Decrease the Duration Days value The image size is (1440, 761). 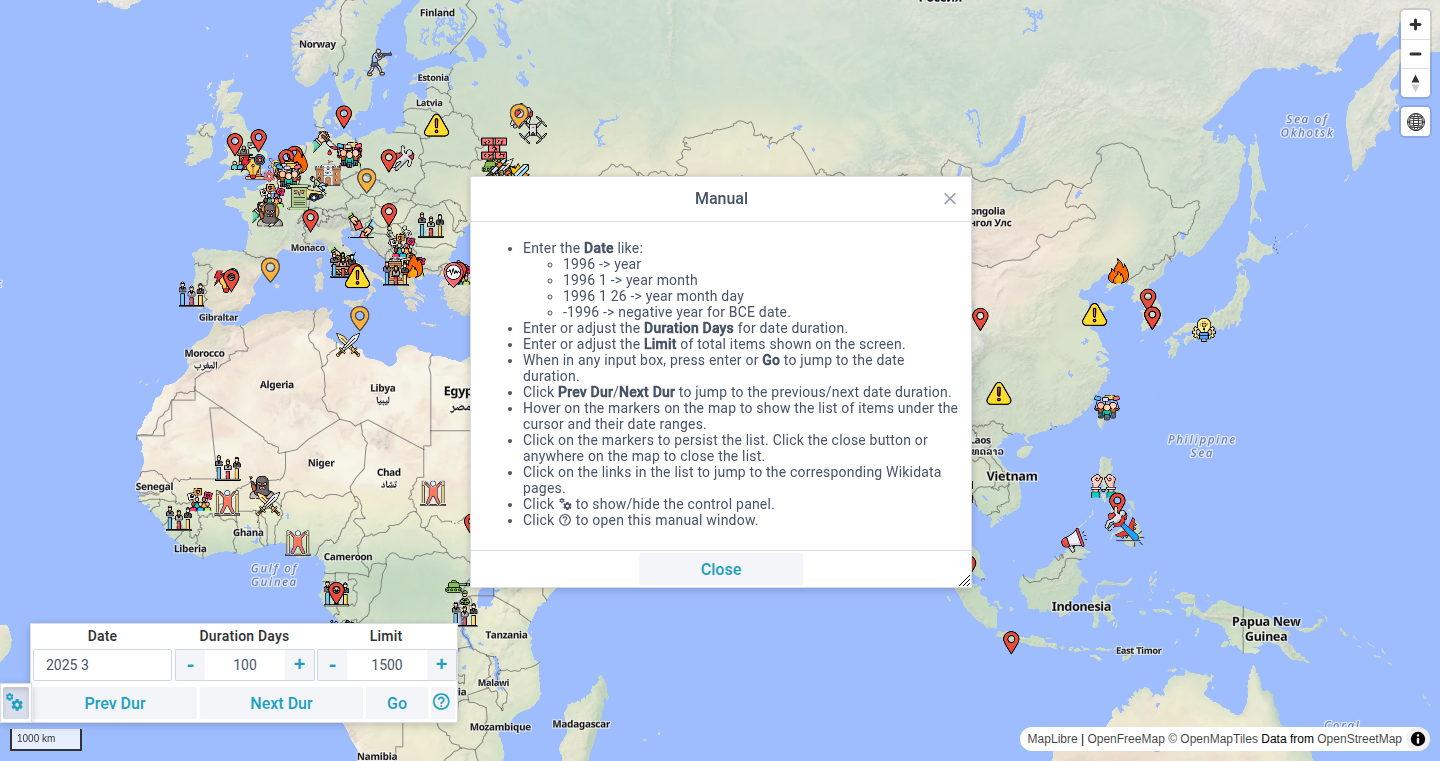coord(190,665)
